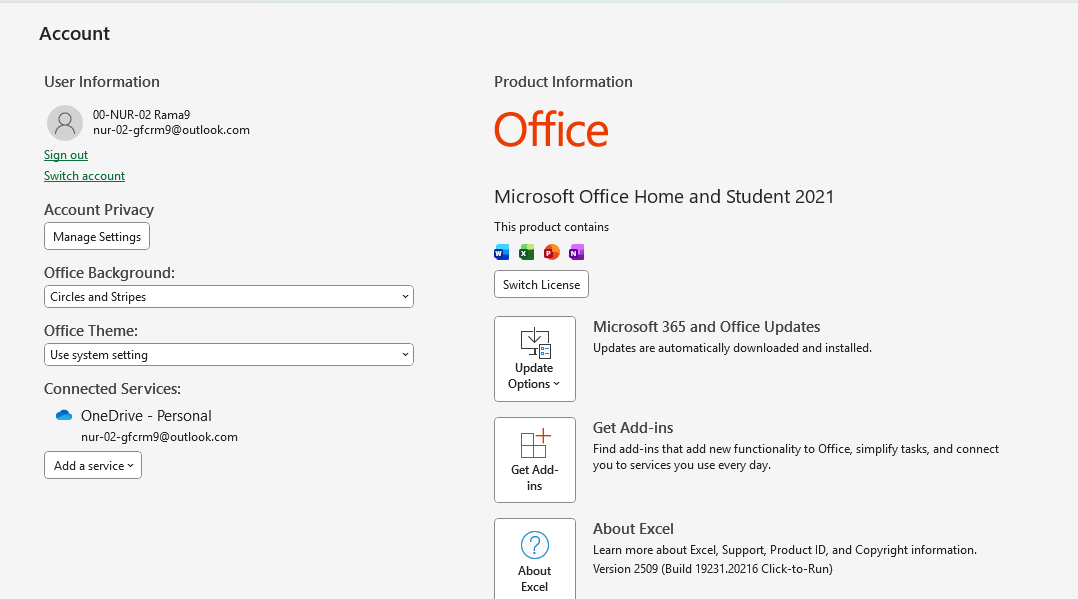Screen dimensions: 1078x599
Task: Click the user profile avatar picture
Action: pyautogui.click(x=65, y=123)
